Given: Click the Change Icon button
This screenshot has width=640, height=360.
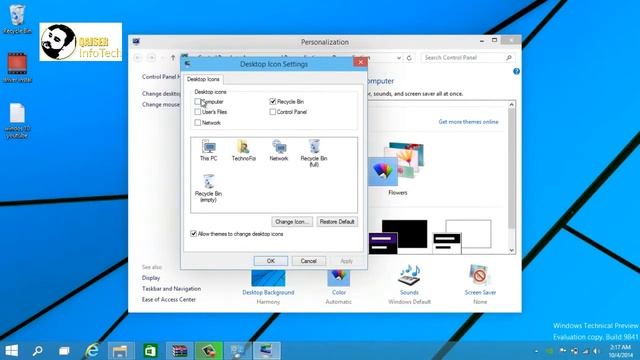Looking at the screenshot, I should [x=292, y=222].
